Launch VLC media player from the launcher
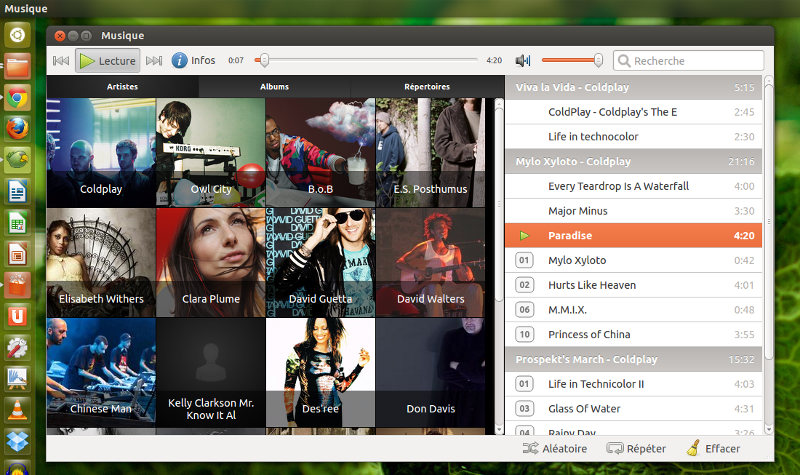800x475 pixels. click(17, 410)
